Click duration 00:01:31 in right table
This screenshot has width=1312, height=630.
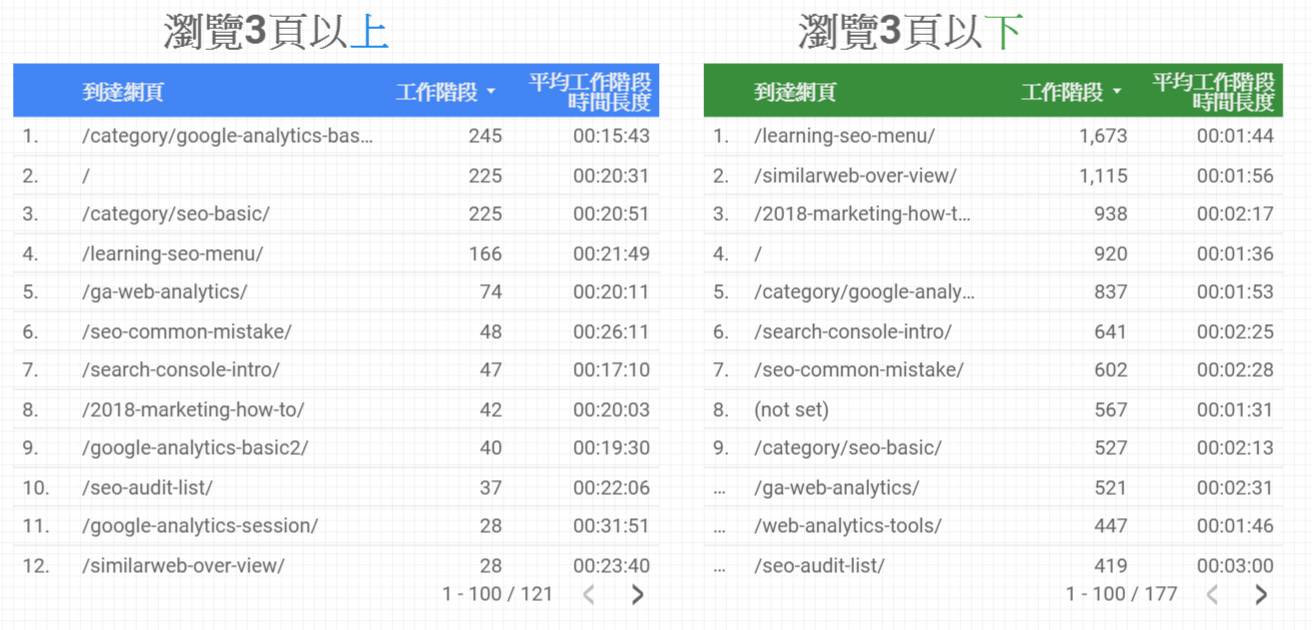[x=1235, y=410]
